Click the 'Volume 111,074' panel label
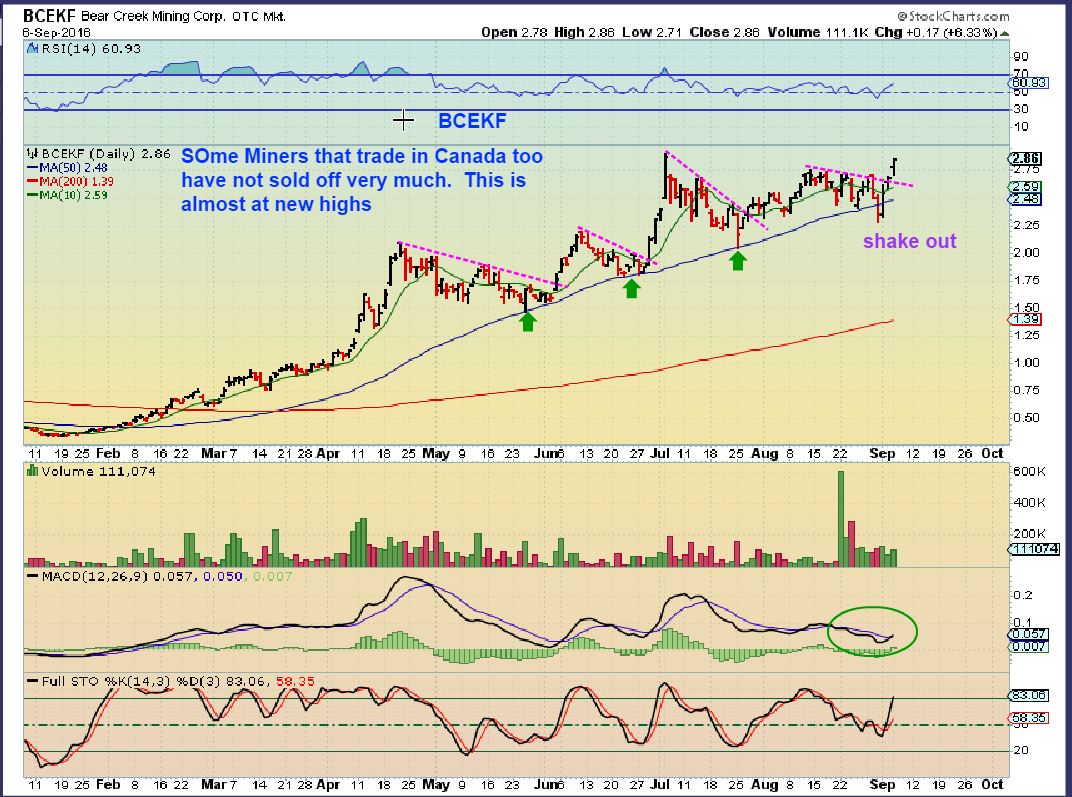The image size is (1072, 797). click(x=98, y=471)
